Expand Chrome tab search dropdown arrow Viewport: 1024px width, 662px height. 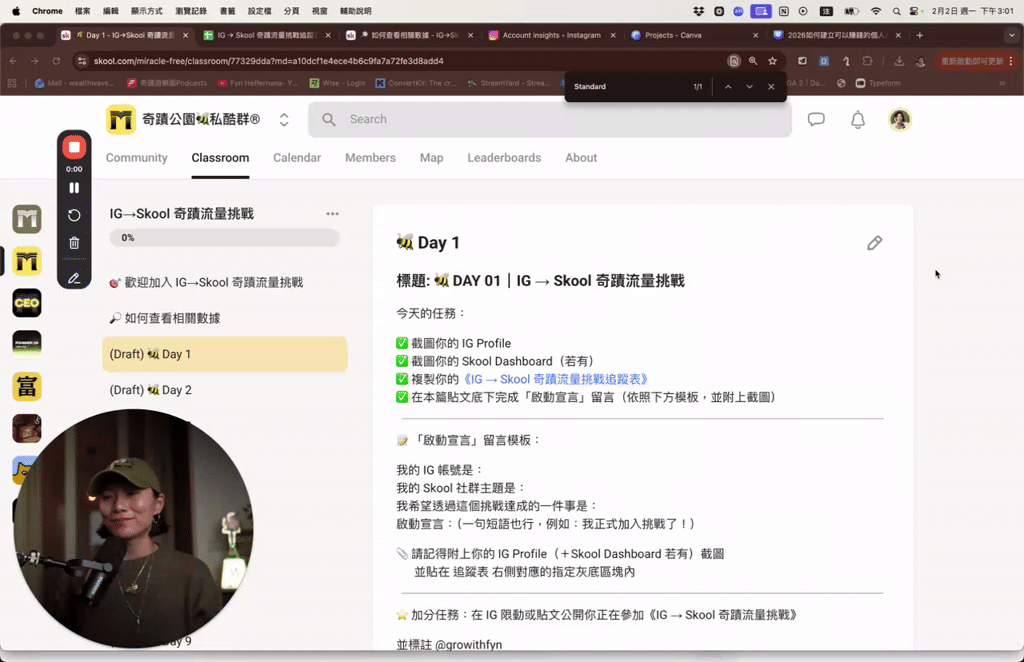point(1012,35)
